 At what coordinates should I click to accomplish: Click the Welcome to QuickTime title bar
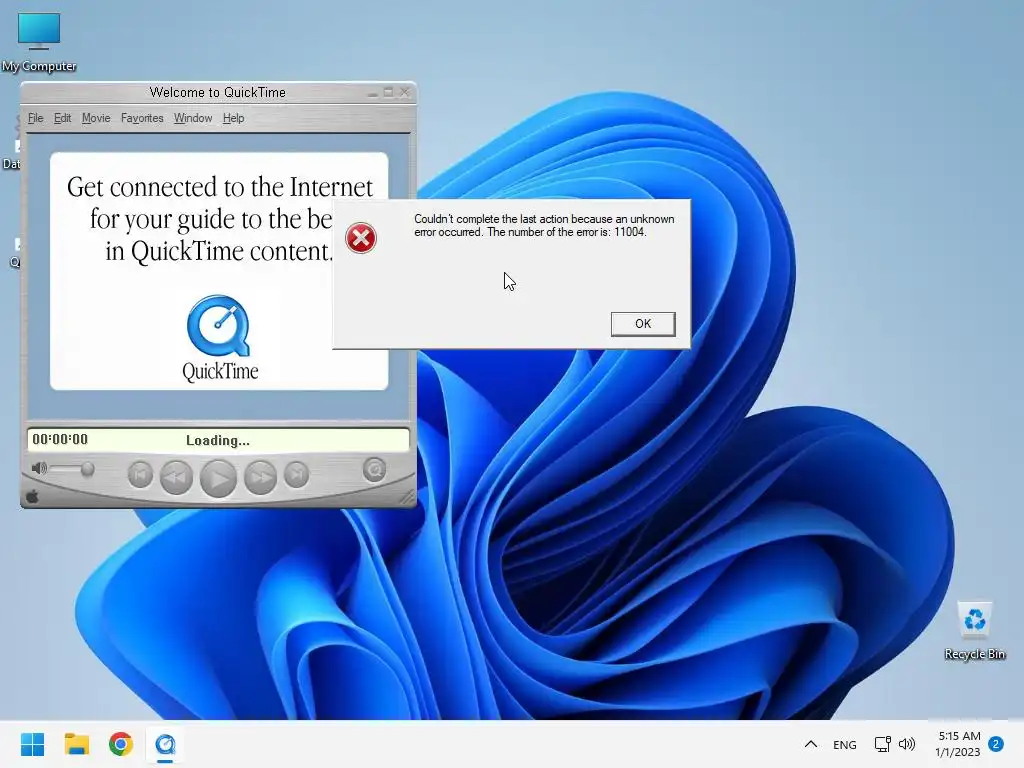pyautogui.click(x=217, y=93)
